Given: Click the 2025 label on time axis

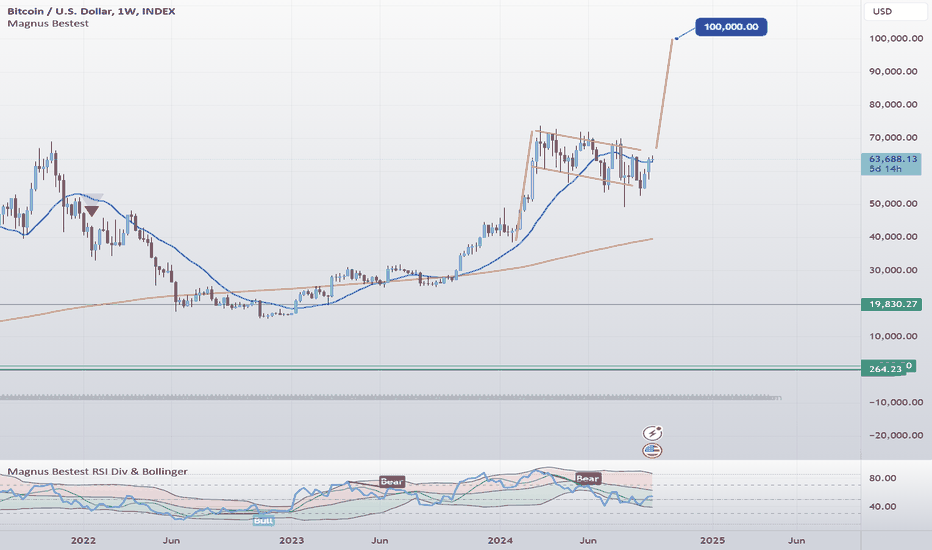Looking at the screenshot, I should click(x=712, y=540).
